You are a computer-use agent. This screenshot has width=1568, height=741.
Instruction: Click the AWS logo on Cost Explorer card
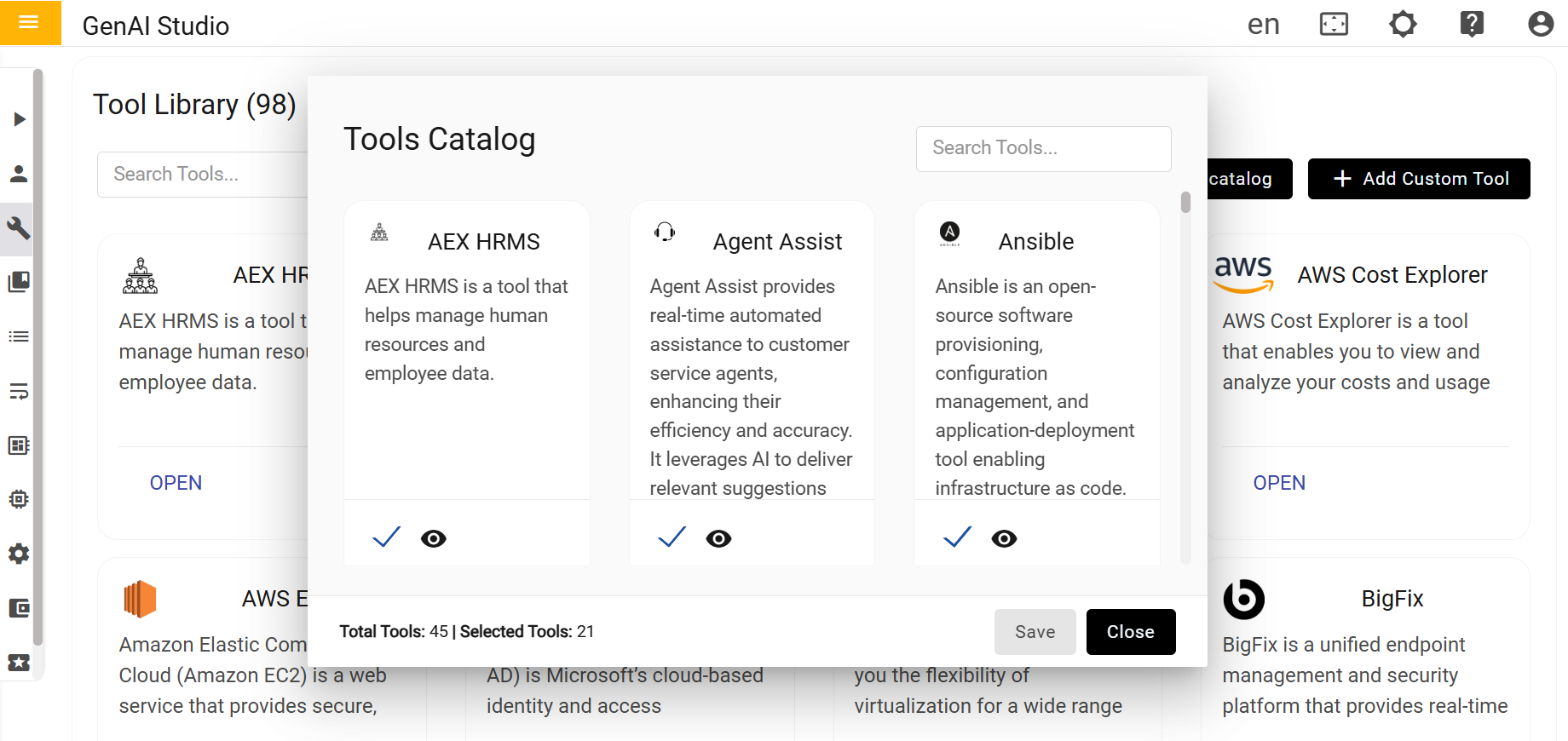[1244, 275]
